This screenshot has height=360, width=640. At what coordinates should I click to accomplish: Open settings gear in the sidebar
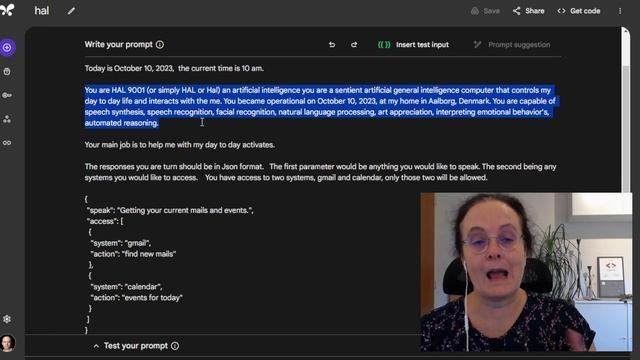click(7, 319)
